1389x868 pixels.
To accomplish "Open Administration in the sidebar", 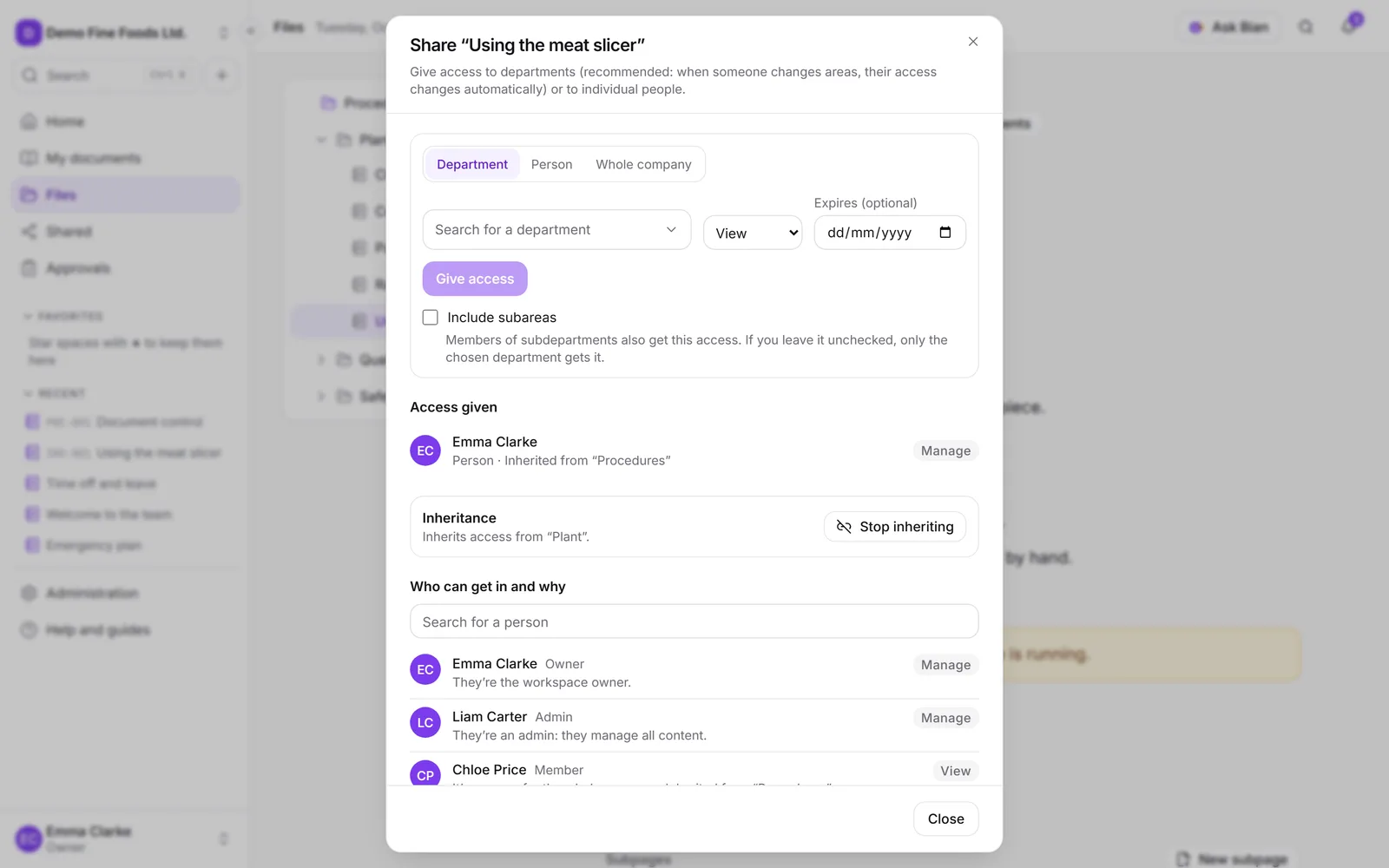I will (126, 593).
